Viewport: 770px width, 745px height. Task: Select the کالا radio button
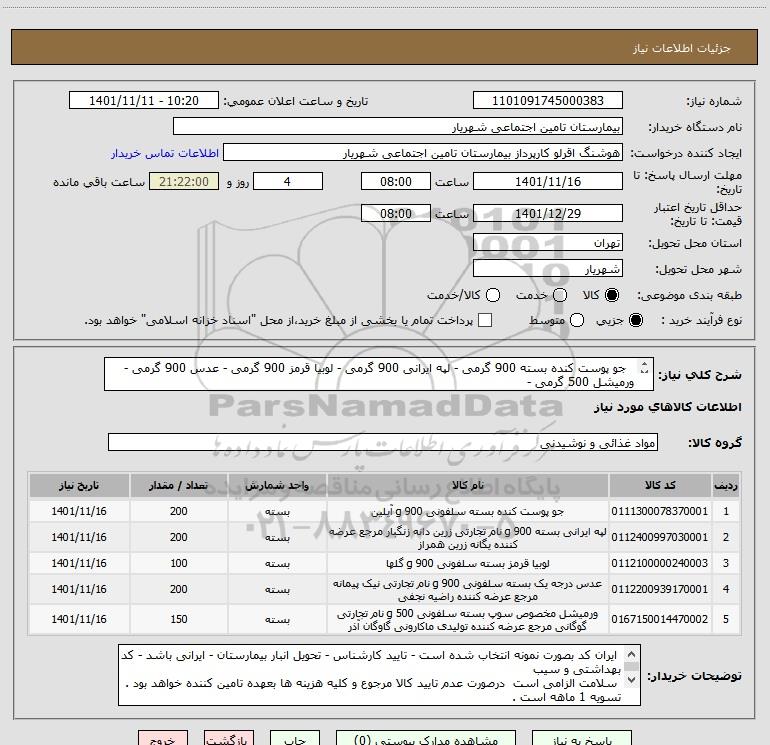[x=612, y=295]
